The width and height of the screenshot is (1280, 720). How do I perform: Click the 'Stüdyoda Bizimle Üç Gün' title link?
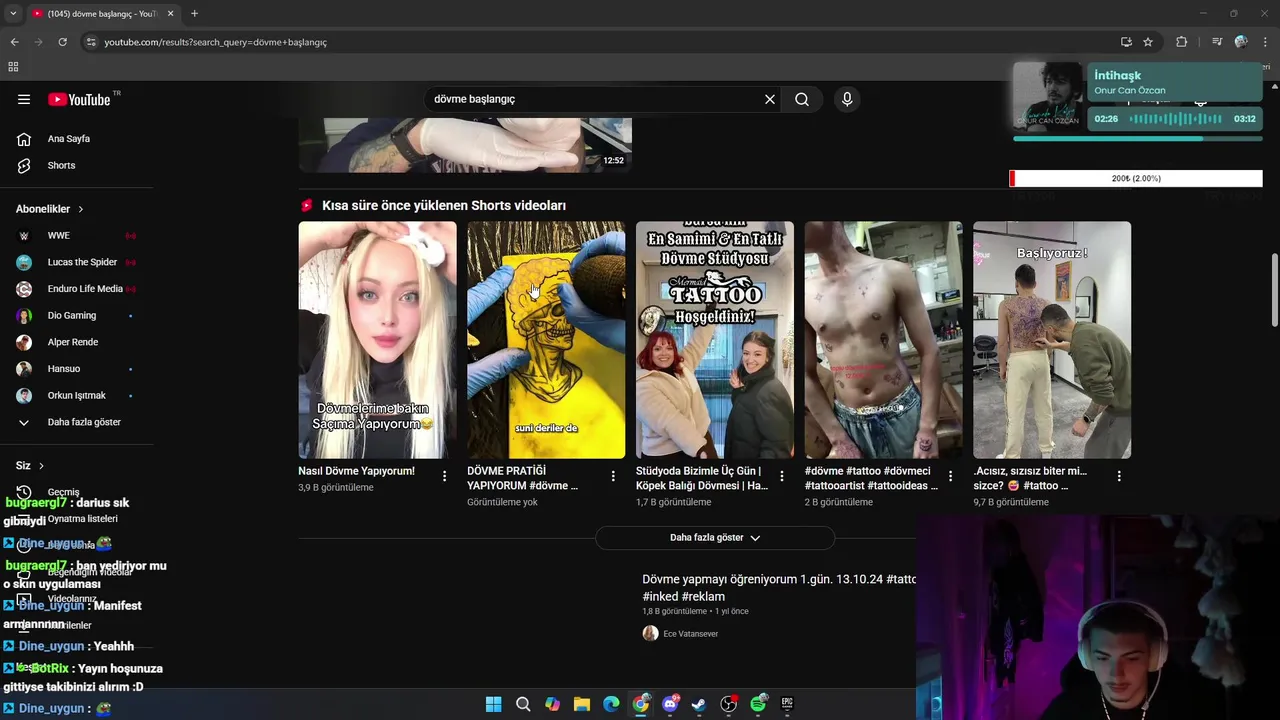pos(702,478)
